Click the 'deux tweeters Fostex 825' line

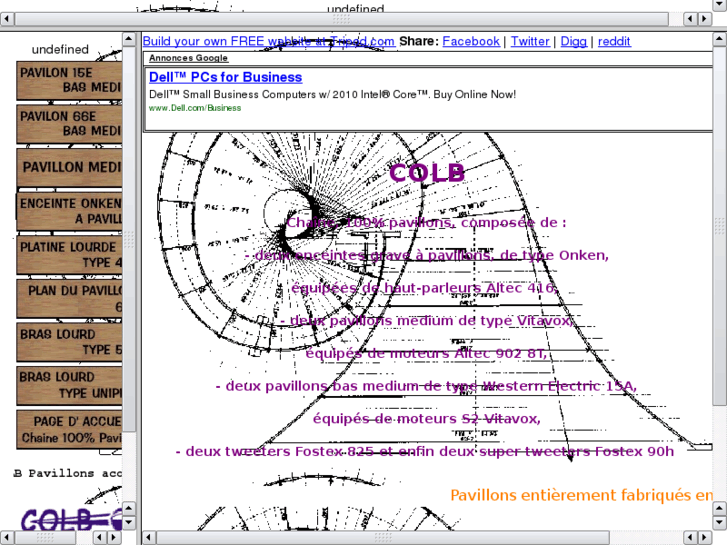425,451
